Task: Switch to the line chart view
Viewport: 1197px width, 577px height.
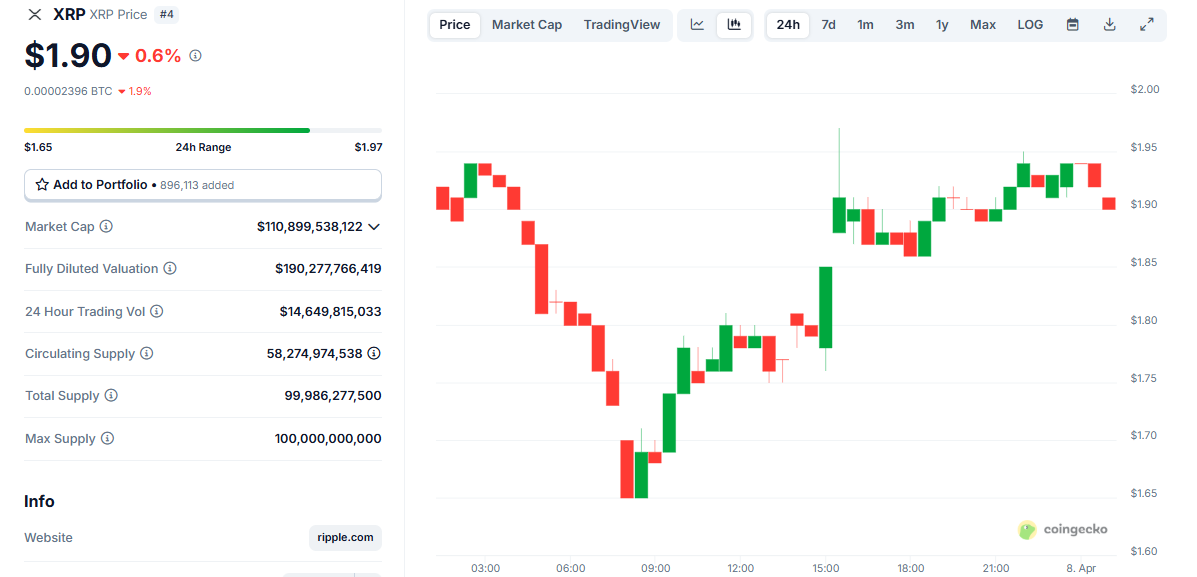Action: [x=698, y=25]
